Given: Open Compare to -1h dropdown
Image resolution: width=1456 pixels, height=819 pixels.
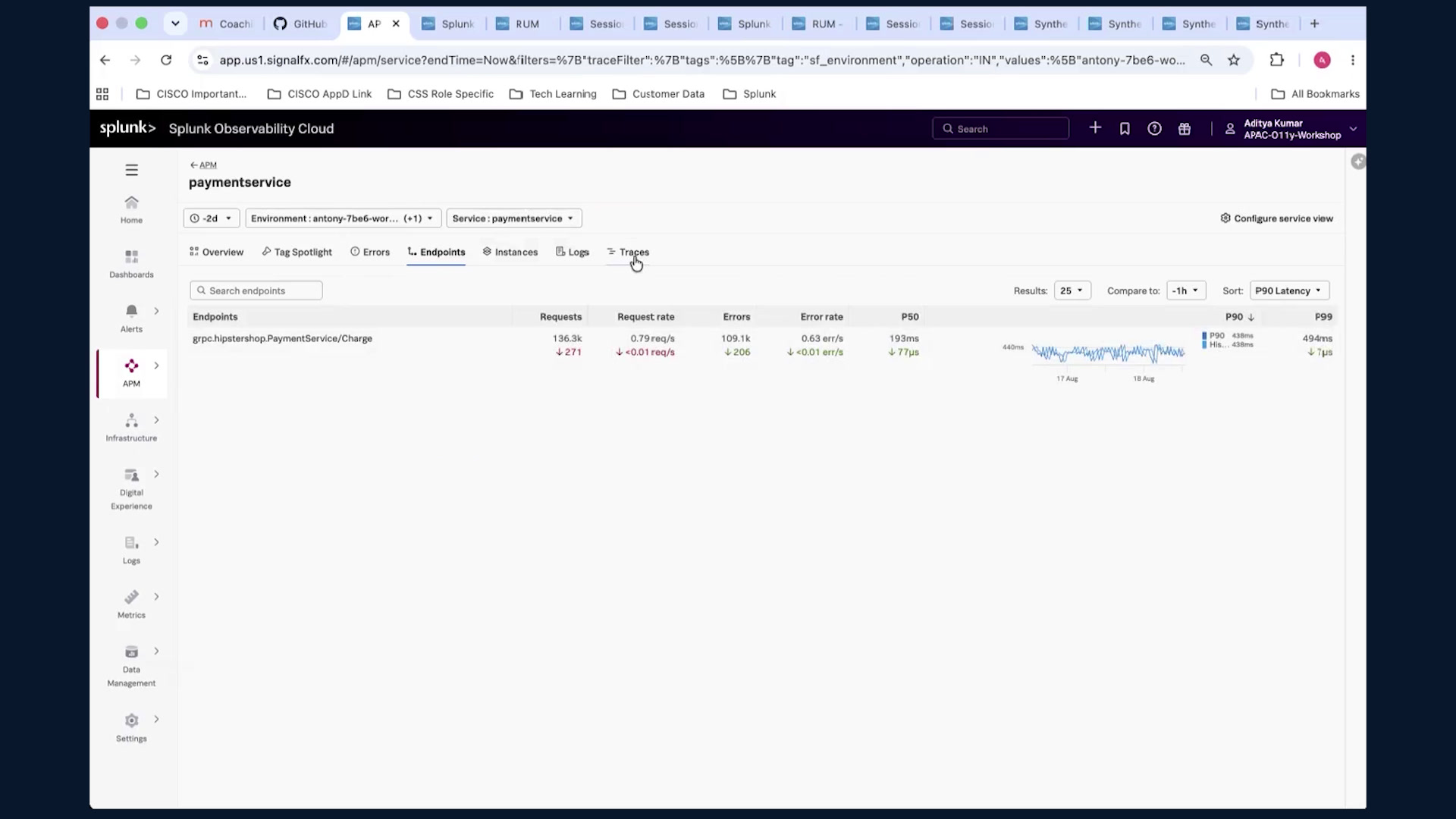Looking at the screenshot, I should (1186, 290).
